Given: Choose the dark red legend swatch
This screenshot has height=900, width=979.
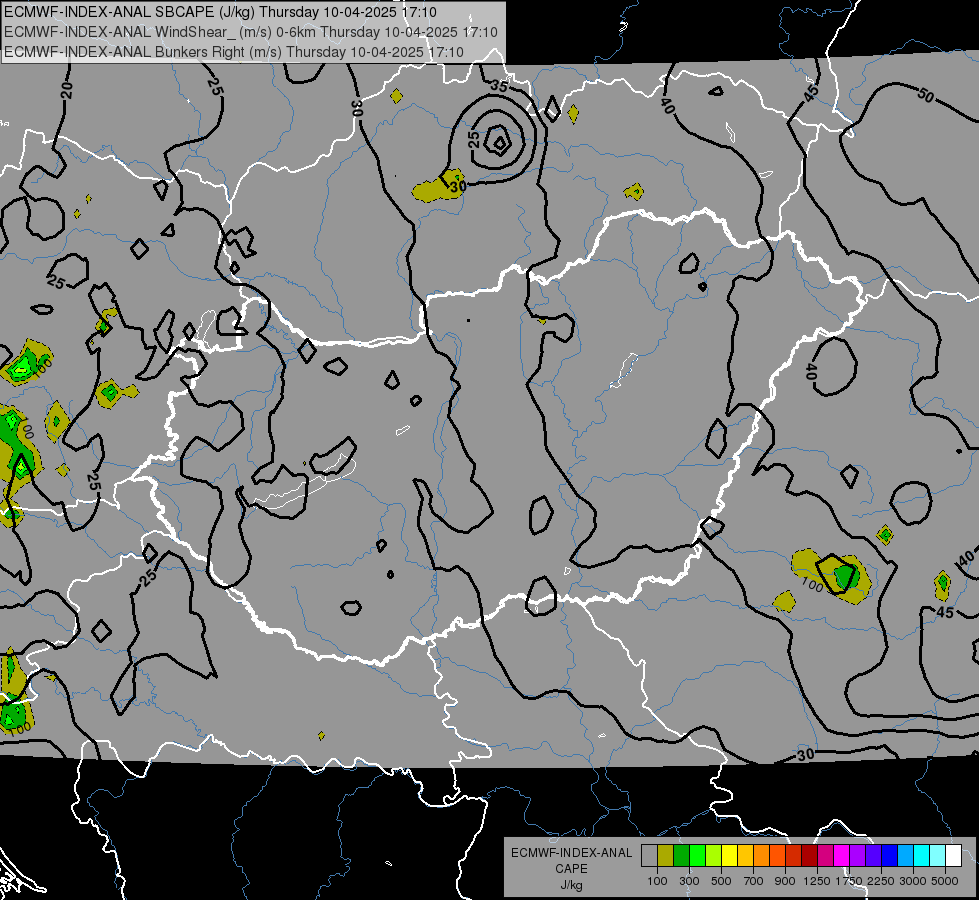Looking at the screenshot, I should tap(809, 856).
